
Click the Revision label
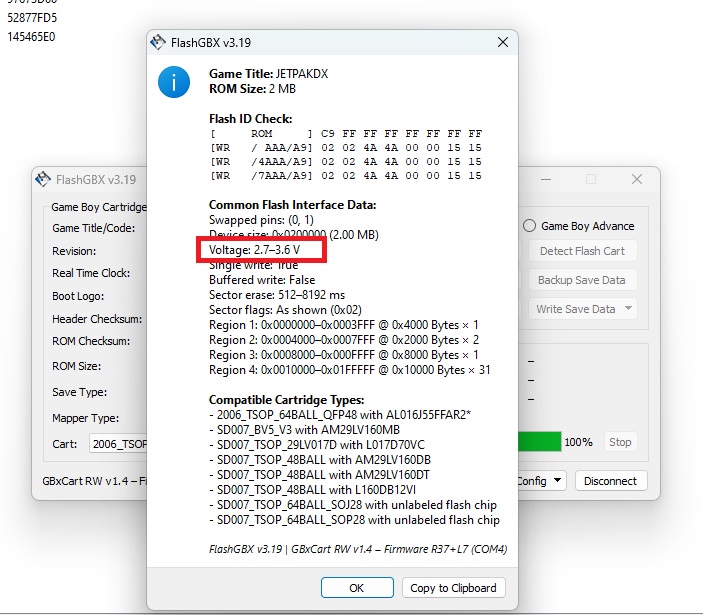[74, 251]
